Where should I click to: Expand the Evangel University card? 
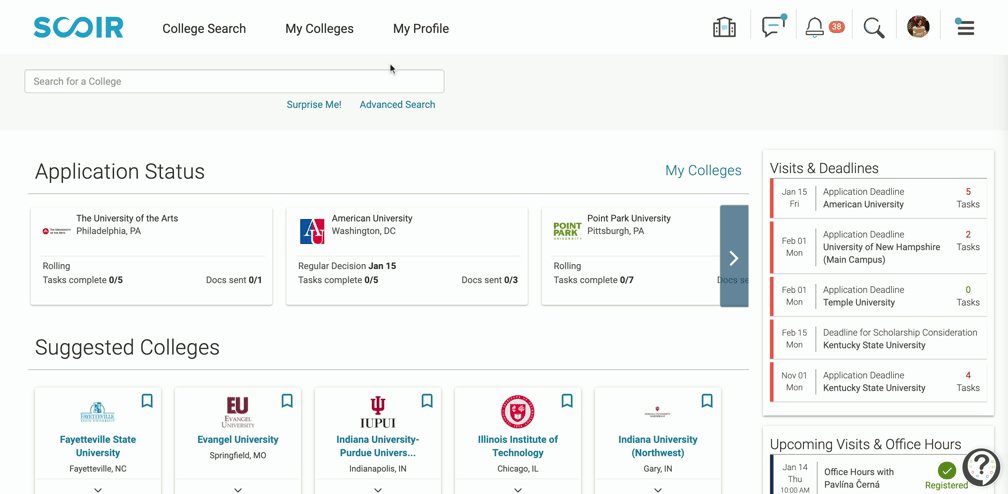coord(238,489)
